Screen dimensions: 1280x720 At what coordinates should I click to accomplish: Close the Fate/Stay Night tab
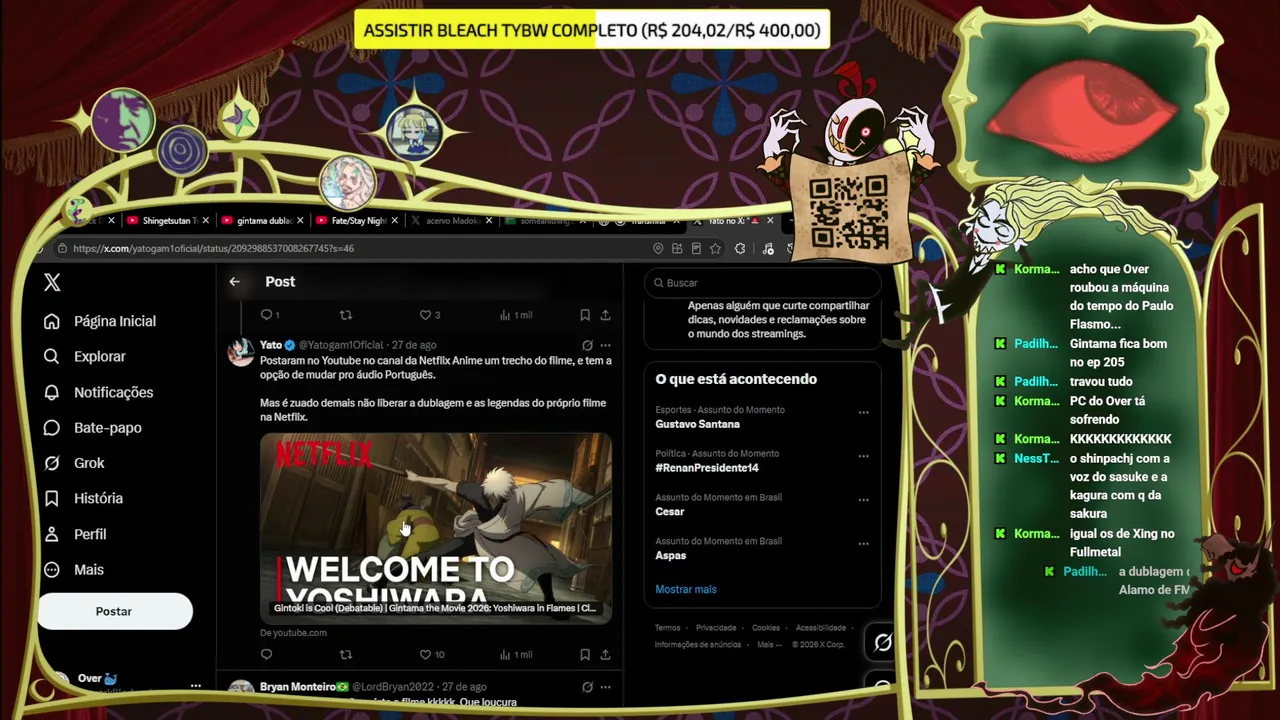point(395,221)
